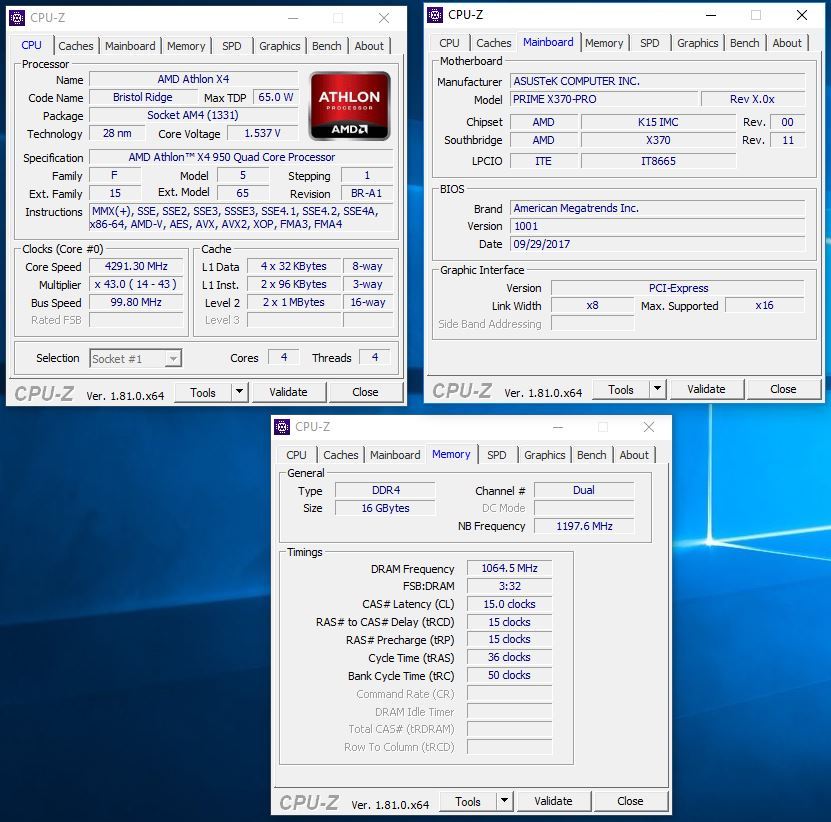The width and height of the screenshot is (831, 822).
Task: Open About tab in CPU window
Action: click(369, 46)
